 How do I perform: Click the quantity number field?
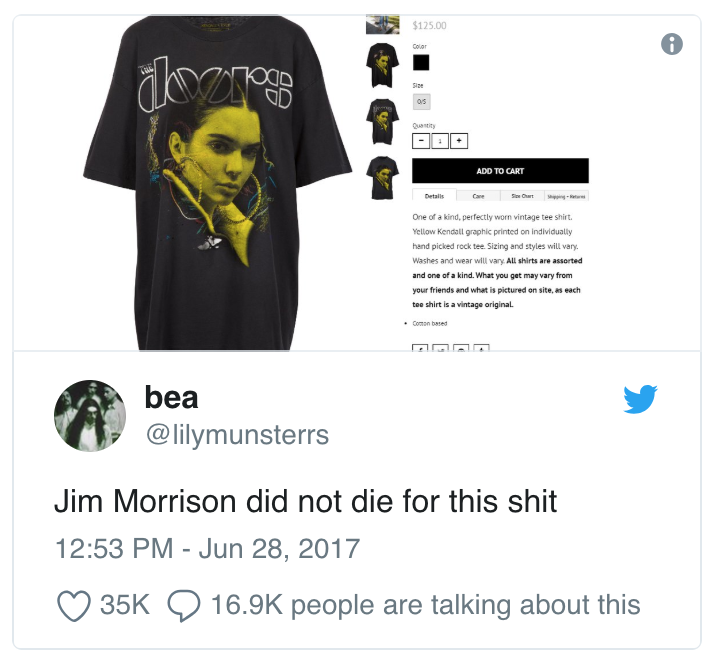pos(440,141)
